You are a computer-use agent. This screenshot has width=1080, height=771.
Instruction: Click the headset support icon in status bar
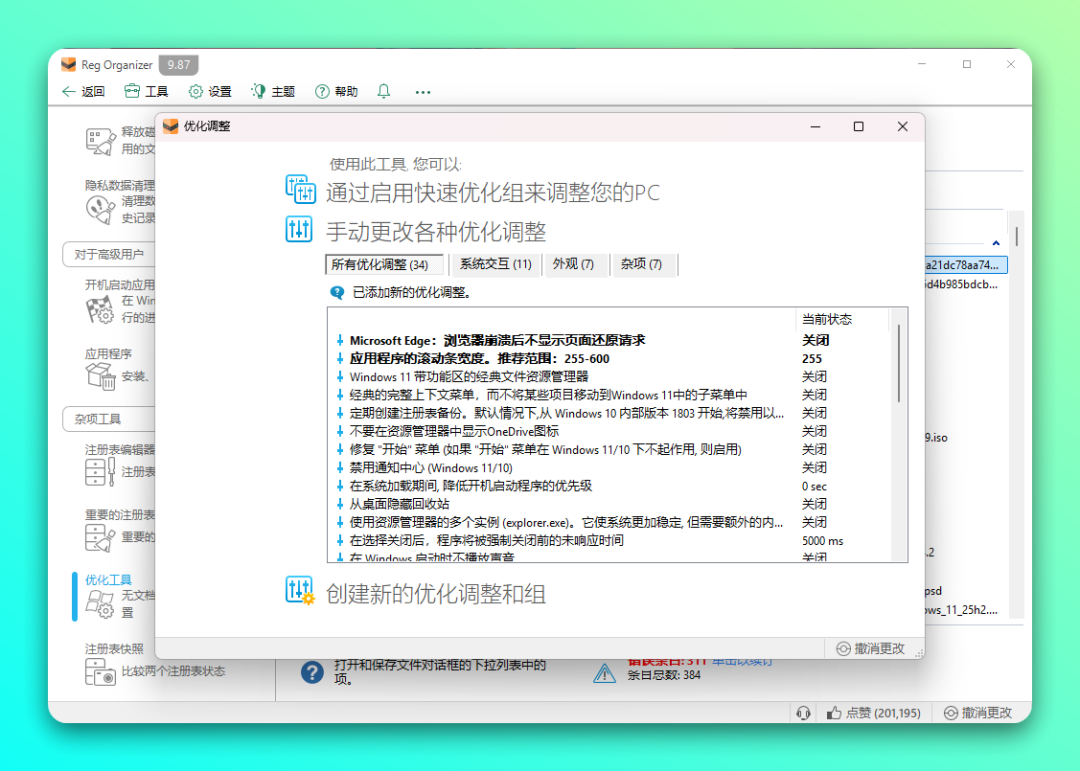(x=802, y=712)
